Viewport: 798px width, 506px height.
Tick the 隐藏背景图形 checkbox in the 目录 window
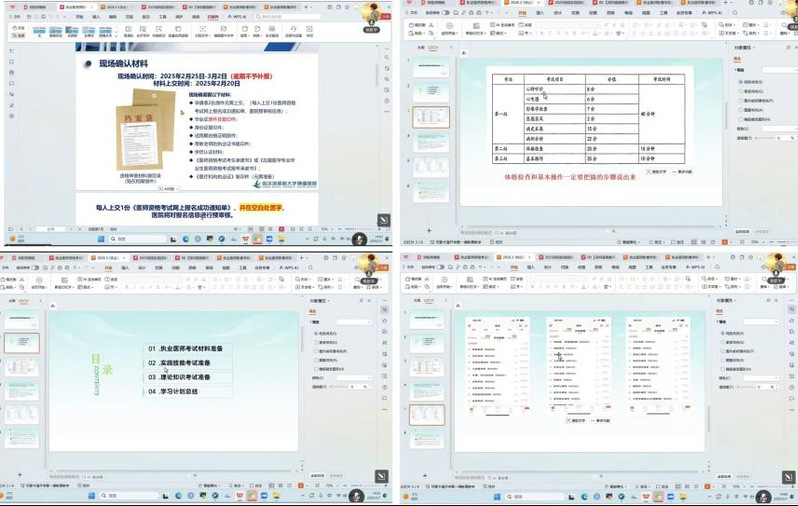pos(317,369)
